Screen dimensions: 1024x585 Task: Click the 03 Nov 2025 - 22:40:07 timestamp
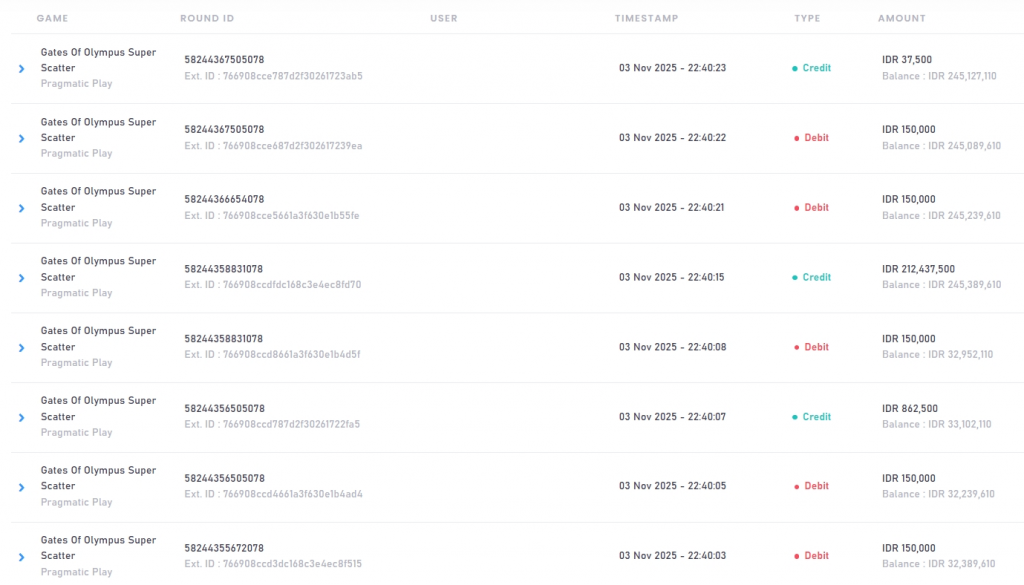coord(672,417)
